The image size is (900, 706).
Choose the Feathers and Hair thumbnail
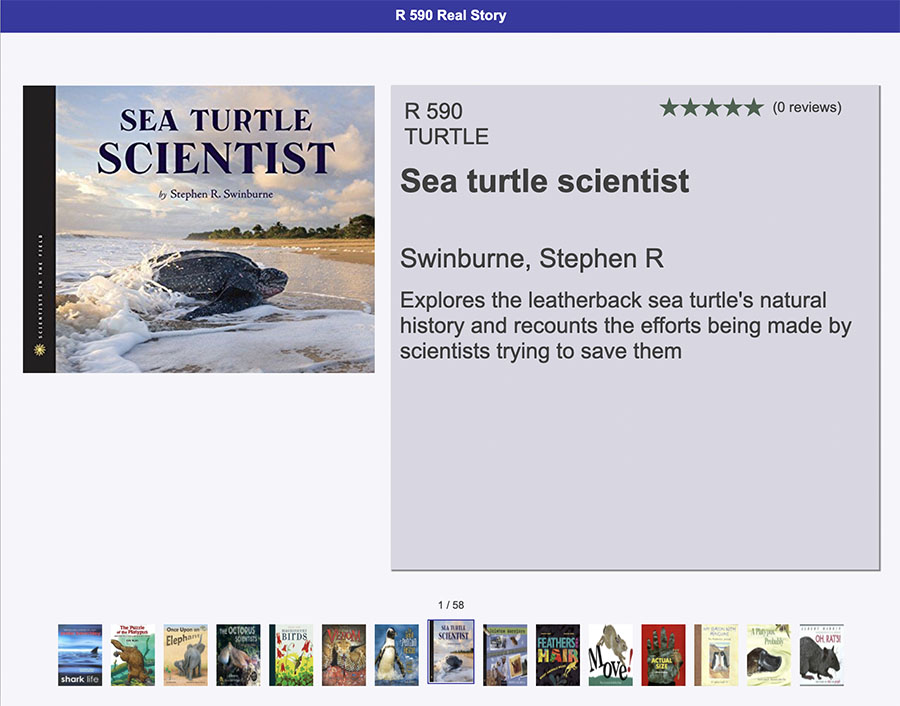(x=558, y=655)
